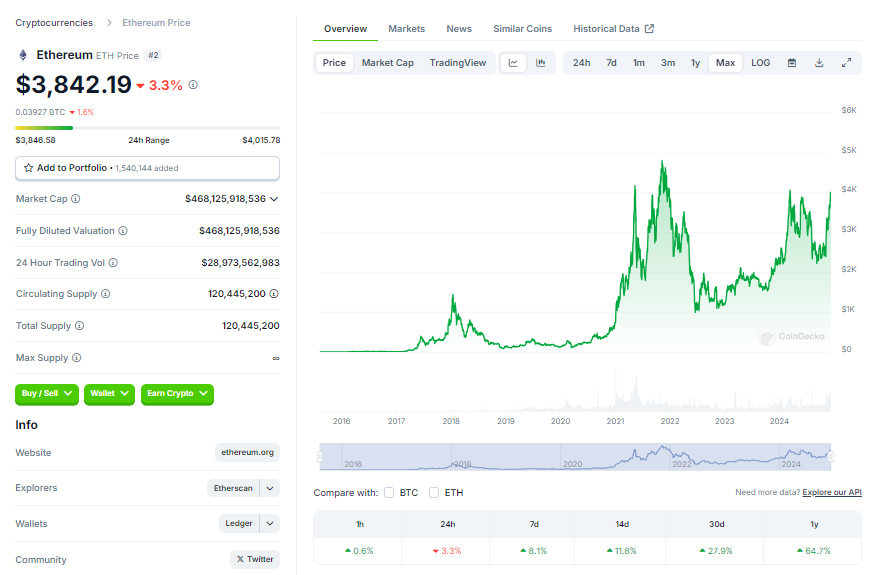Viewport: 876px width, 575px height.
Task: Click the Explore our API link
Action: [832, 492]
